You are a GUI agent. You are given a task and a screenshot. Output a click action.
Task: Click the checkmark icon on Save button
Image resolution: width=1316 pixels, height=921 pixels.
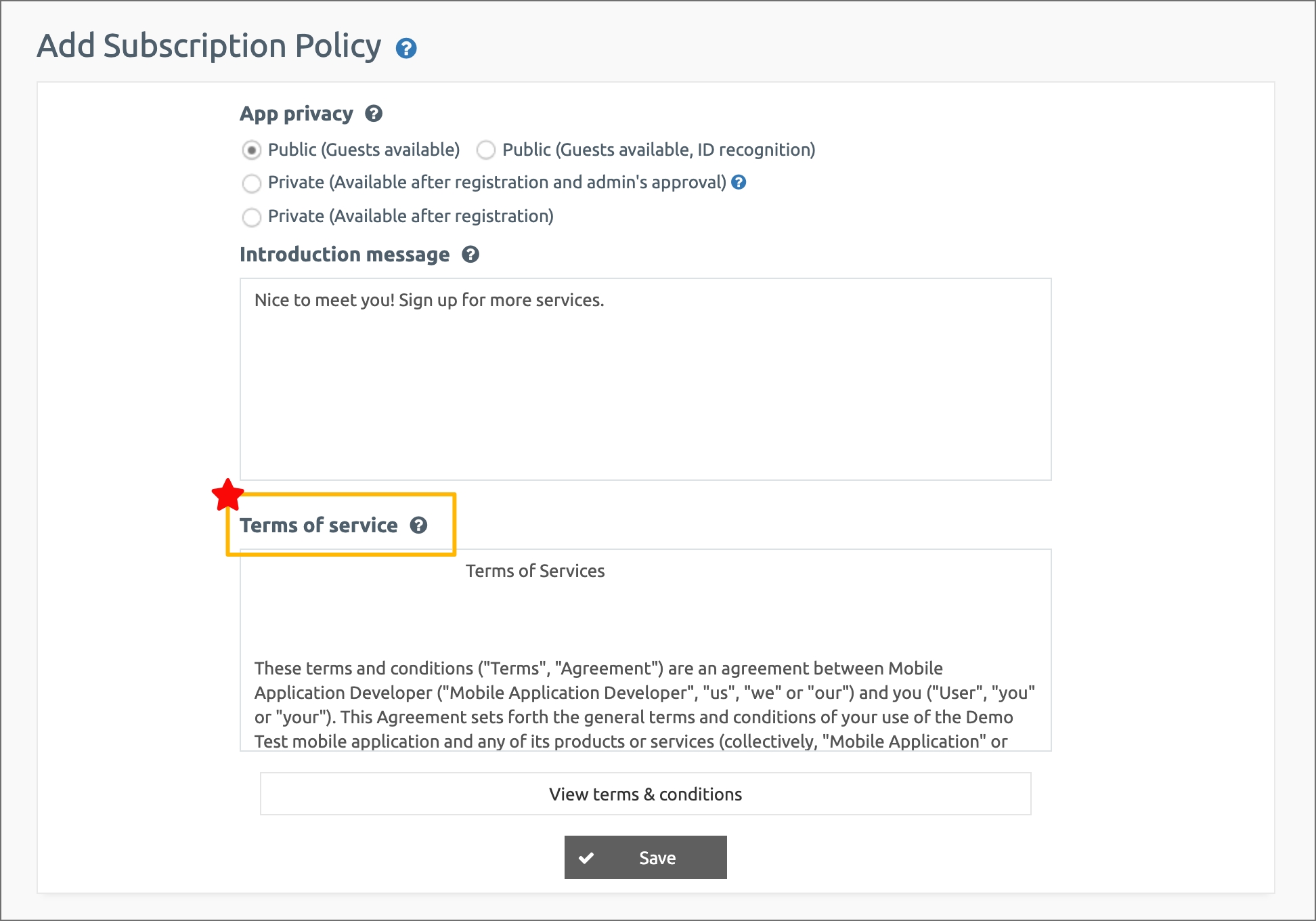[586, 858]
